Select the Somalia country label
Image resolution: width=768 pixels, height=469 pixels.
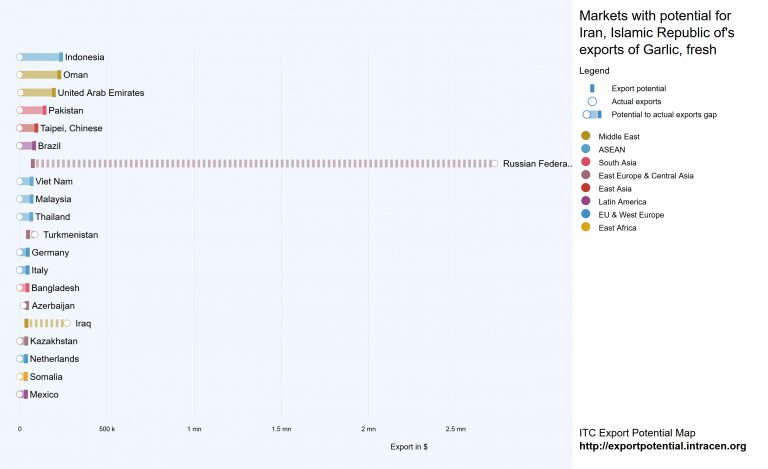[46, 377]
